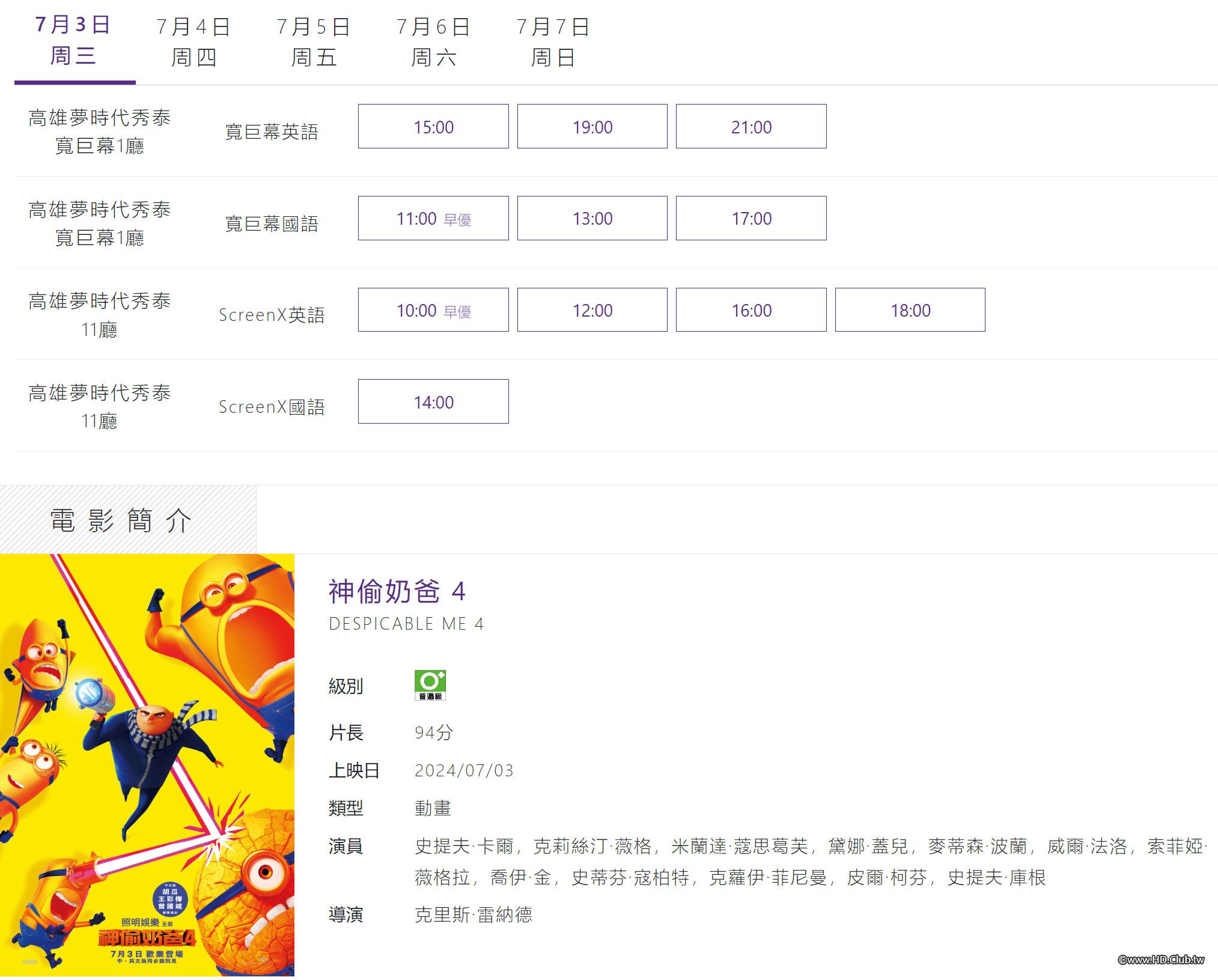Choose the 11:00 早優 寬巨幕國語 showtime
The width and height of the screenshot is (1218, 980).
(x=433, y=218)
